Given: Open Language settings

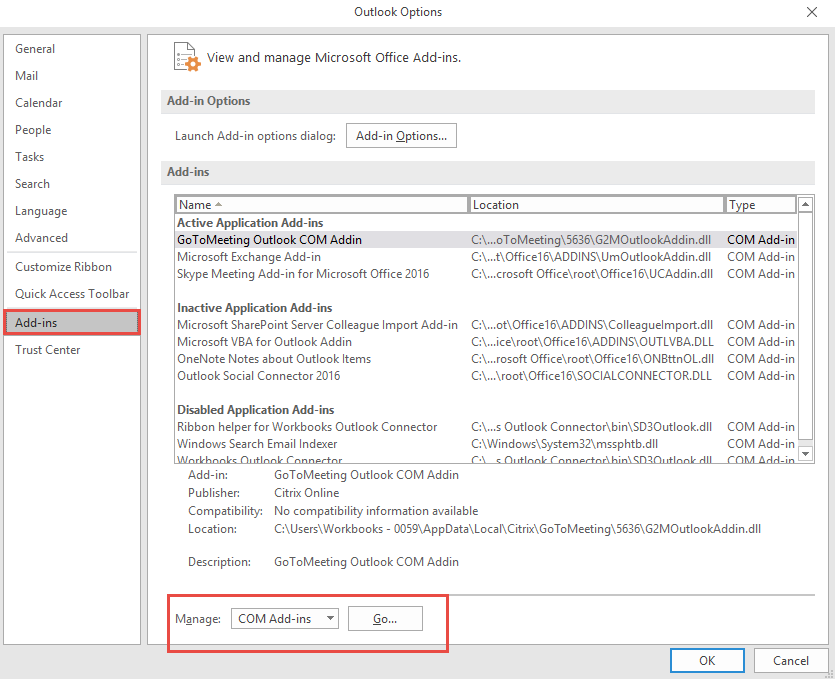Looking at the screenshot, I should pyautogui.click(x=41, y=211).
